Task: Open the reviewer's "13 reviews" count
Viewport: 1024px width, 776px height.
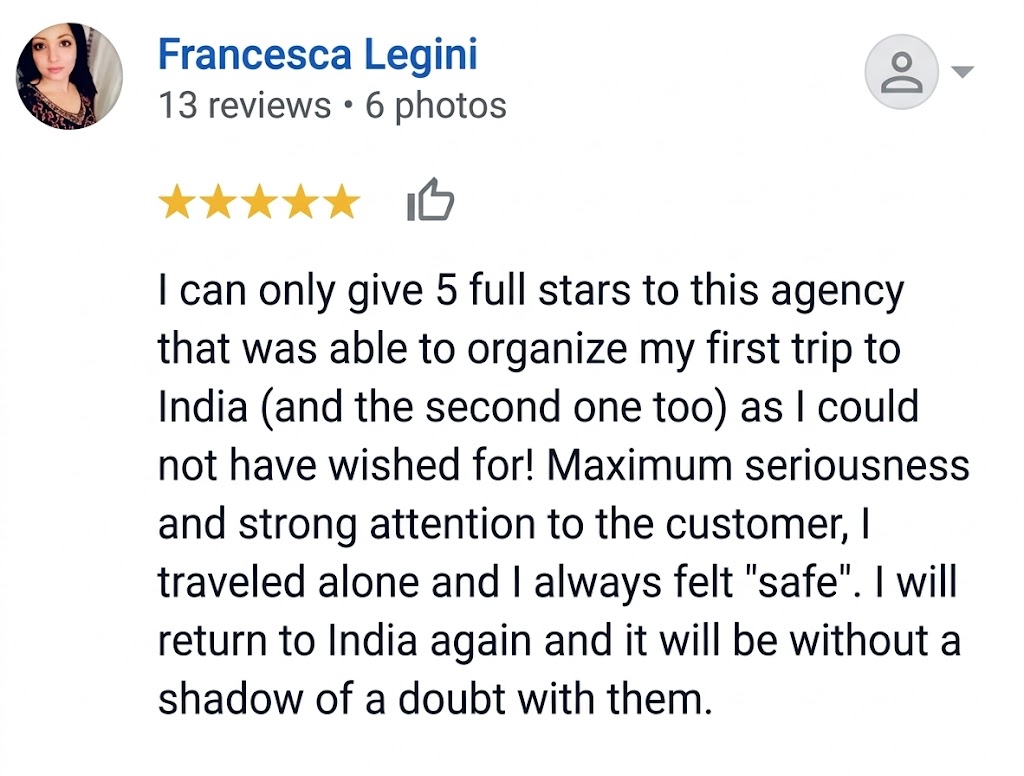Action: click(244, 105)
